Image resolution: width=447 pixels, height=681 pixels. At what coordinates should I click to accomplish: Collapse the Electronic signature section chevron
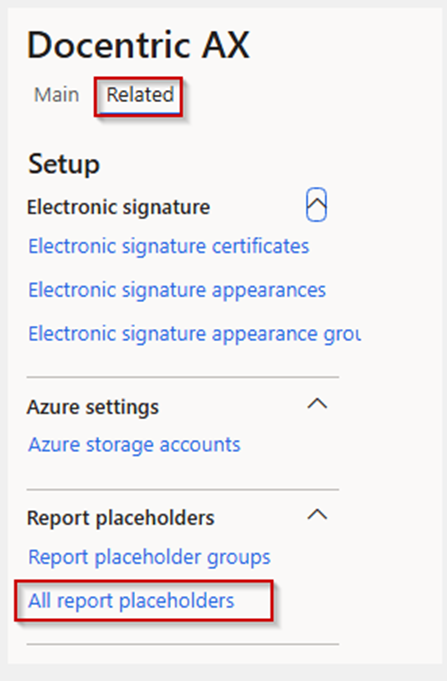coord(316,205)
